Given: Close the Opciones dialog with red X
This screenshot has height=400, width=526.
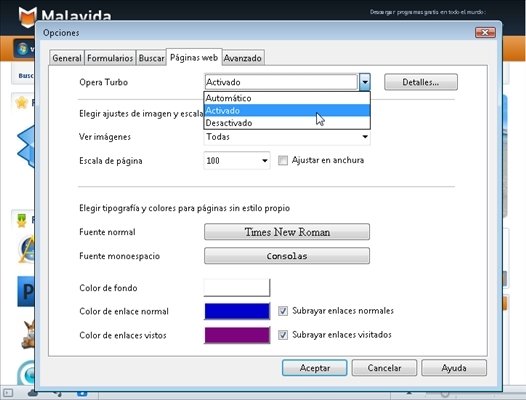Looking at the screenshot, I should click(x=485, y=33).
